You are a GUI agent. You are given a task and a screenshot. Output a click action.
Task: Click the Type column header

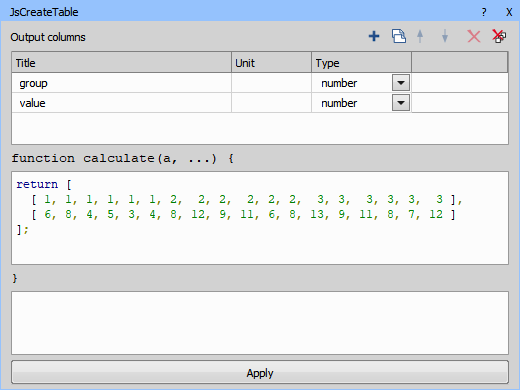362,62
